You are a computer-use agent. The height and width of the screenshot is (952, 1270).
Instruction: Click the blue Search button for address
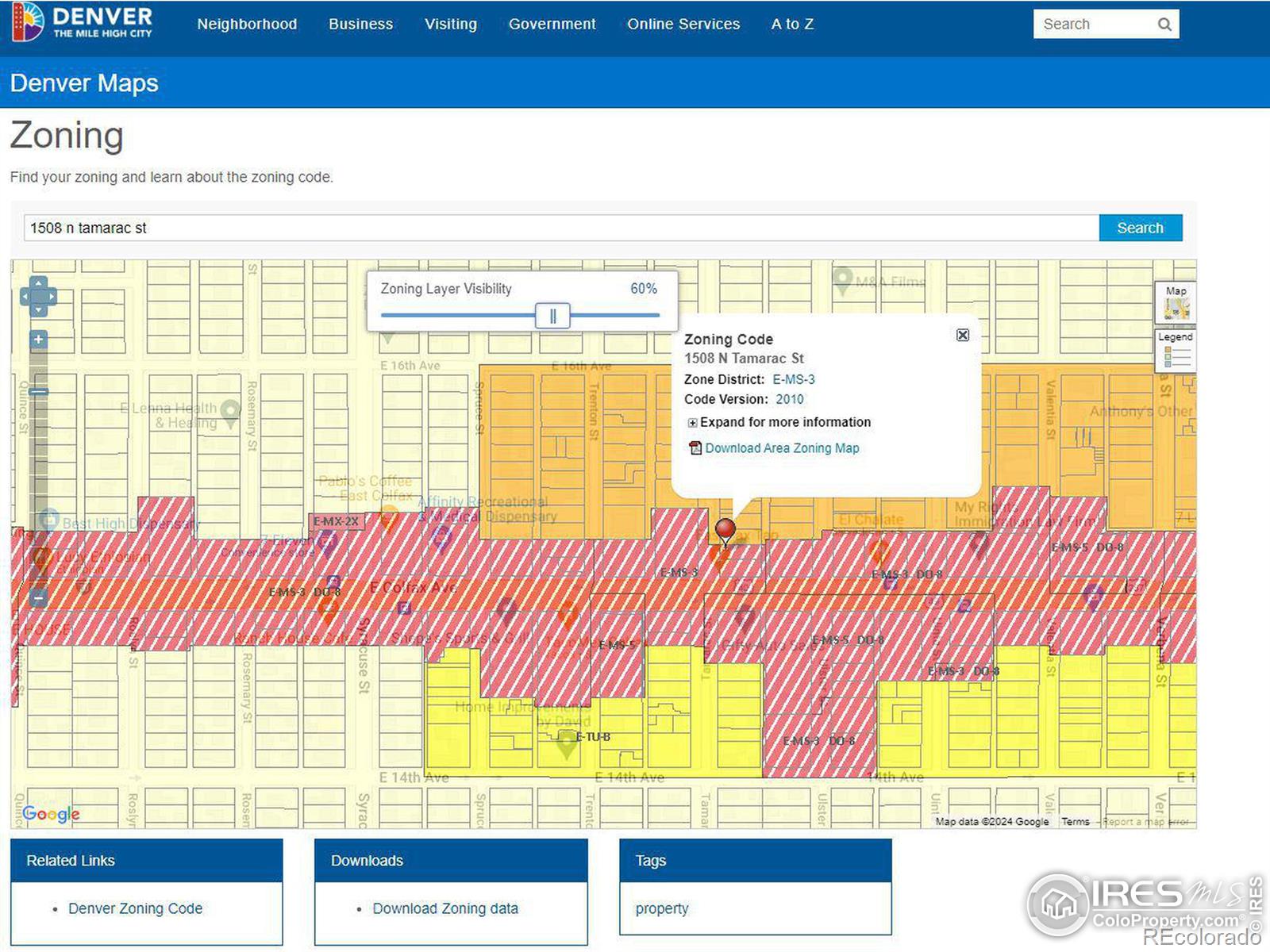tap(1140, 228)
